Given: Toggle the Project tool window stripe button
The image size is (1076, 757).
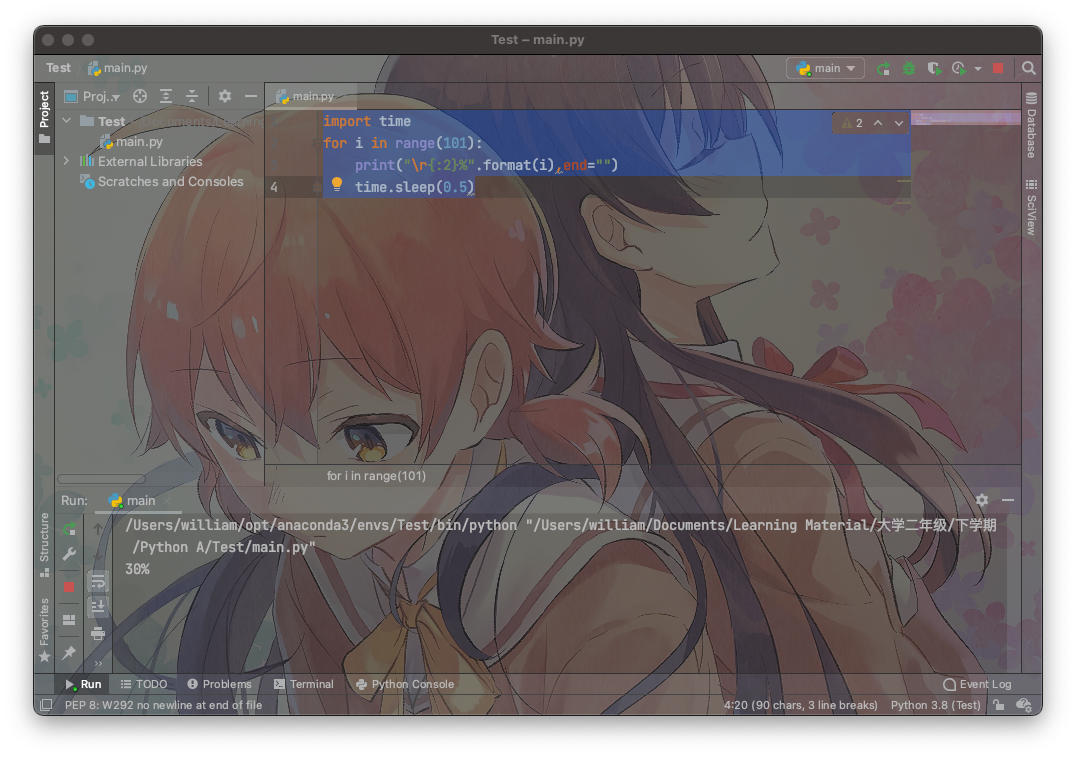Looking at the screenshot, I should (44, 117).
